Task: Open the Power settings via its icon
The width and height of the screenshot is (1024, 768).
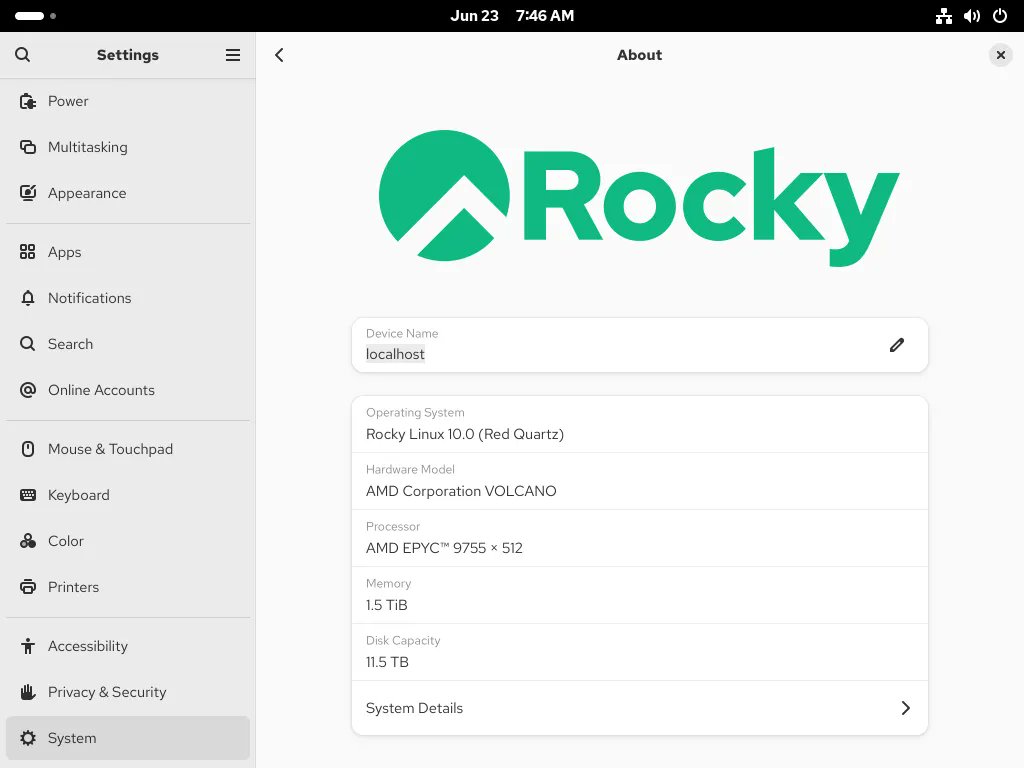Action: [26, 101]
